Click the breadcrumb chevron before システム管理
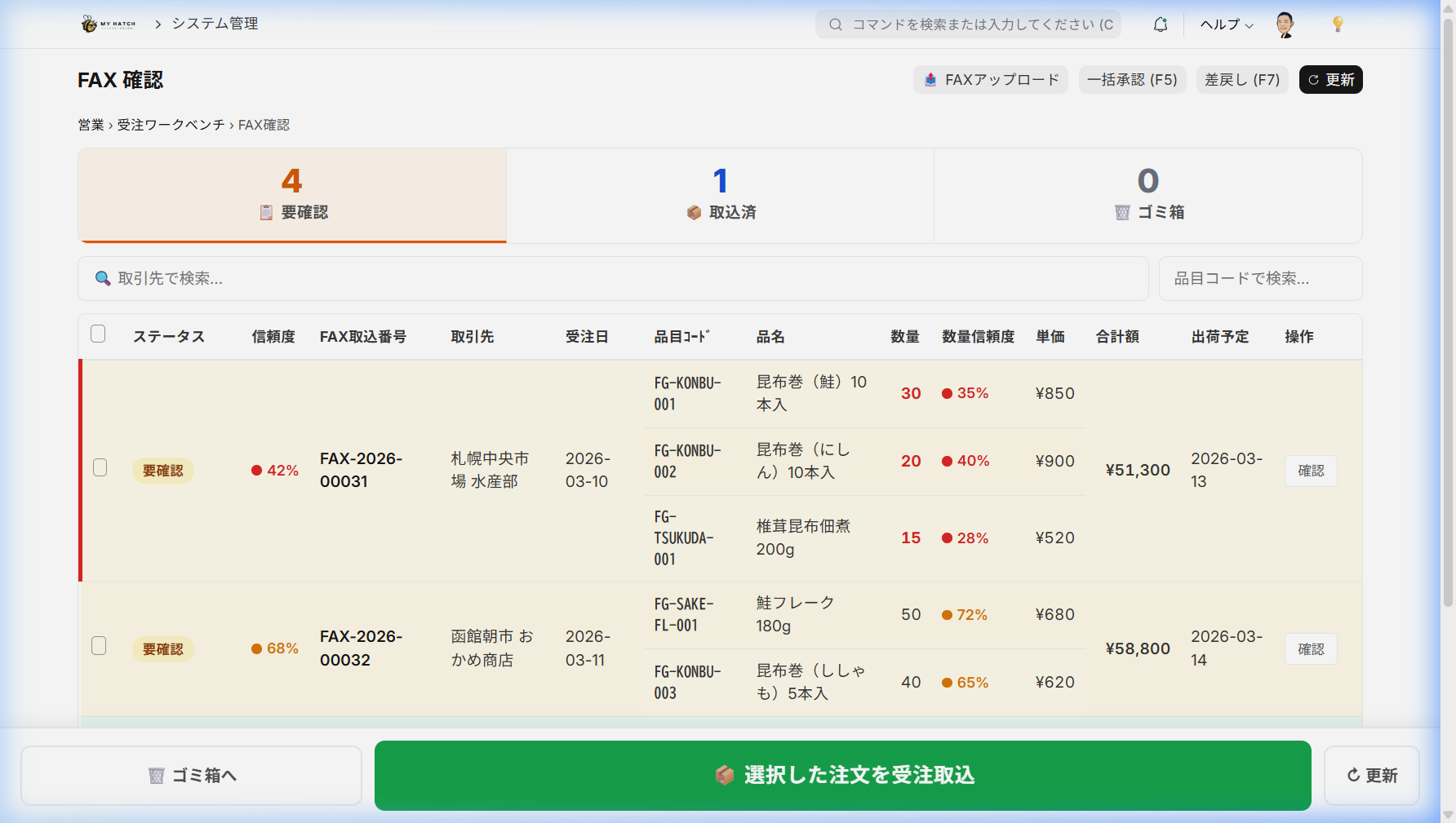This screenshot has width=1456, height=823. (158, 24)
